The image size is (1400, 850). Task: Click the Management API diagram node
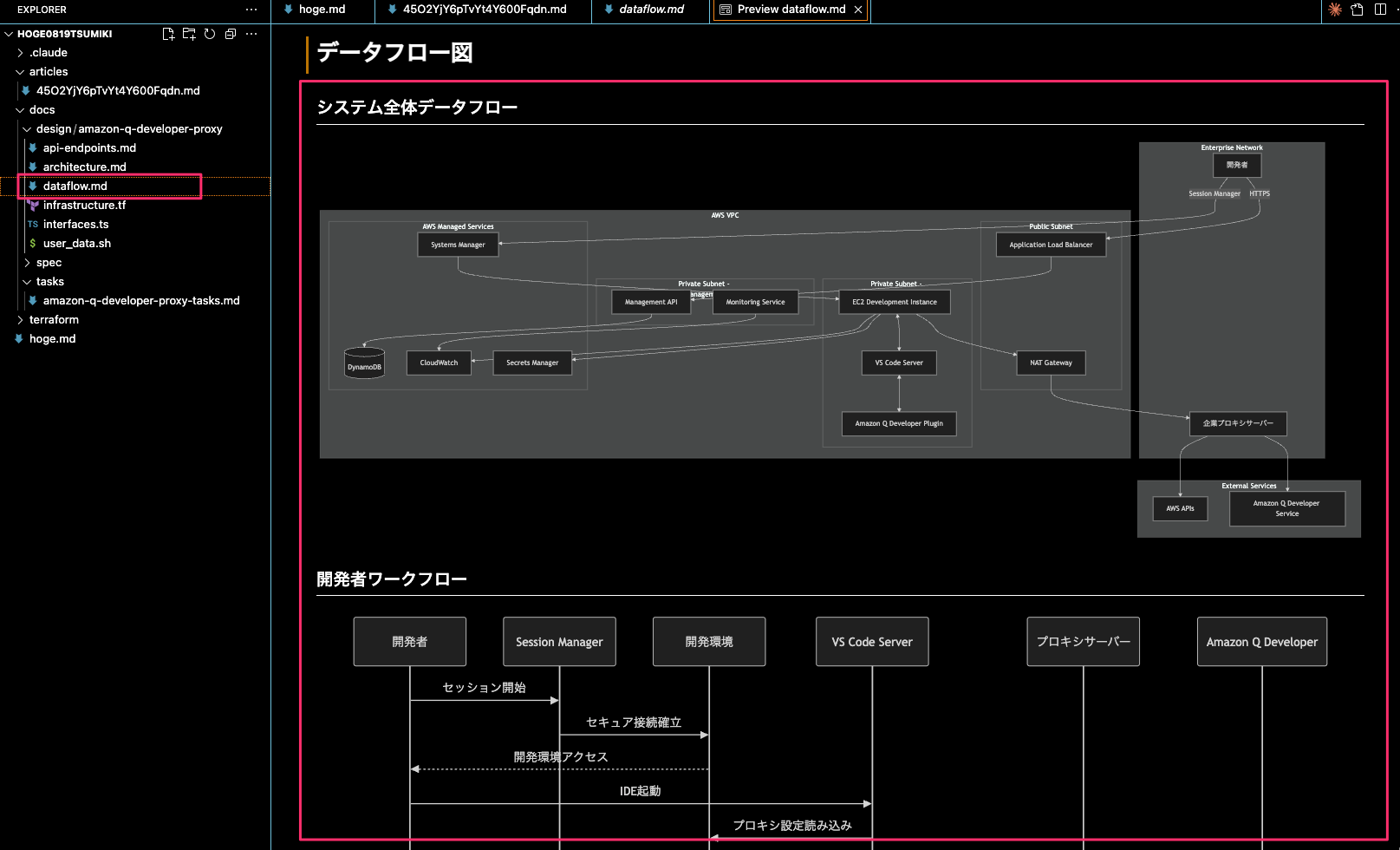tap(651, 302)
